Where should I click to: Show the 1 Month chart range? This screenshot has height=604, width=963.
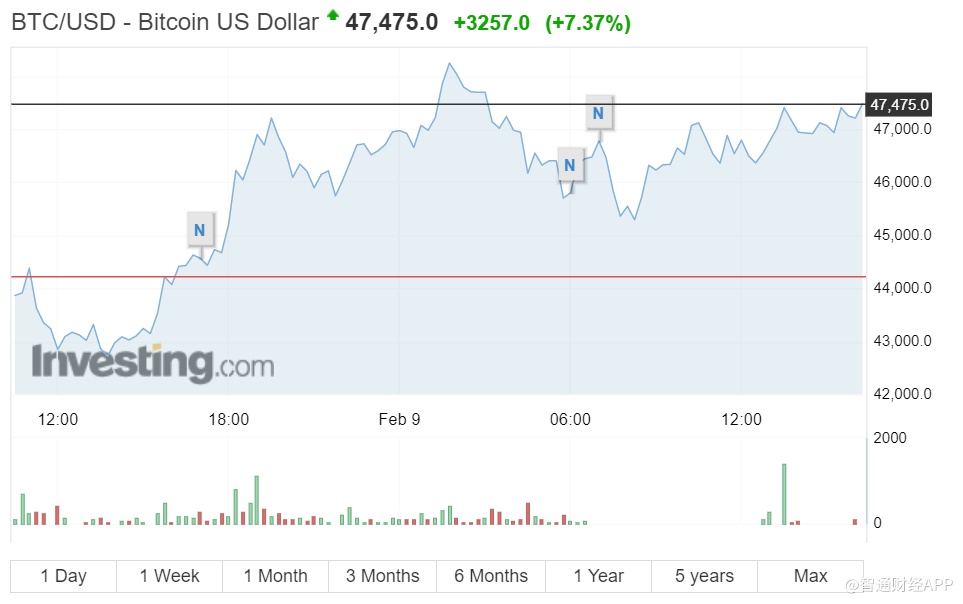tap(275, 576)
